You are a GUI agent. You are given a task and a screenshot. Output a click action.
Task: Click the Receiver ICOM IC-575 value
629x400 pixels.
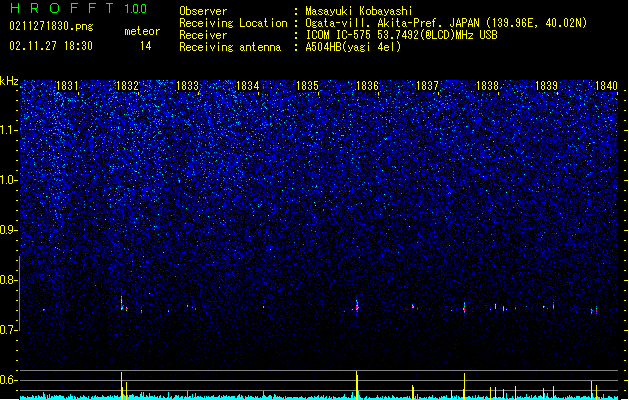tap(401, 35)
